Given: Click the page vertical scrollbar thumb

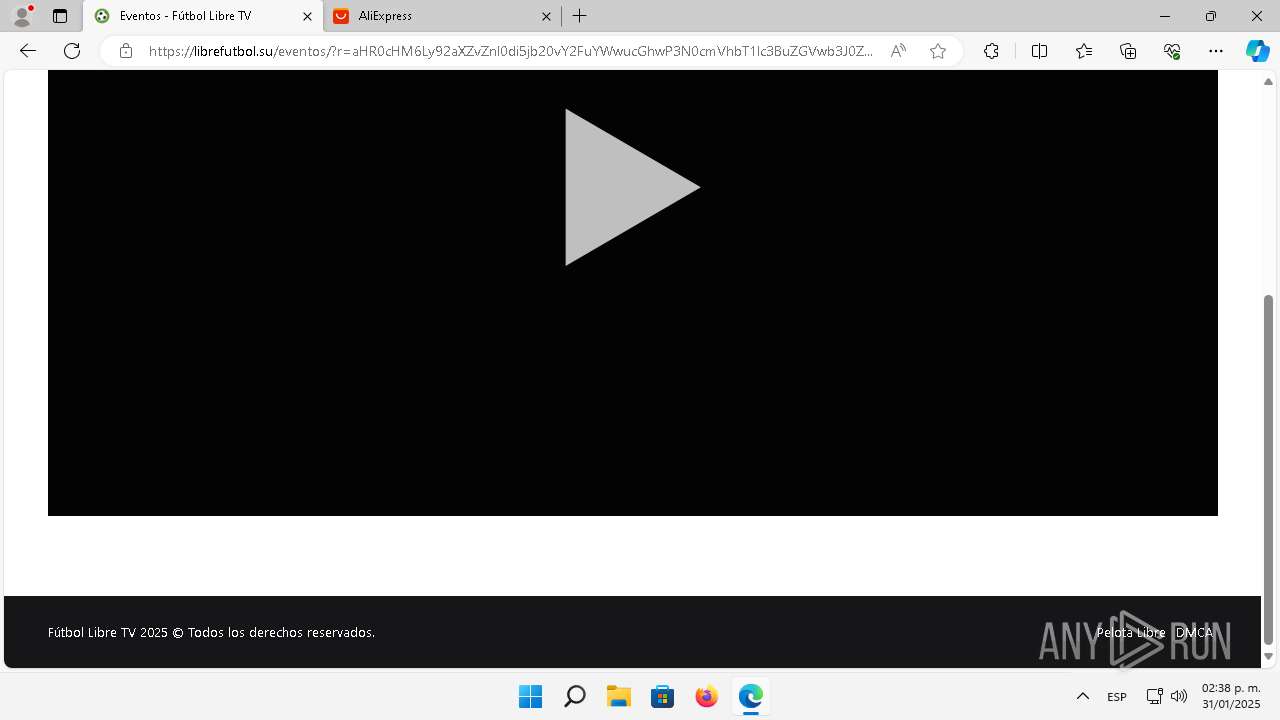Looking at the screenshot, I should [x=1268, y=468].
